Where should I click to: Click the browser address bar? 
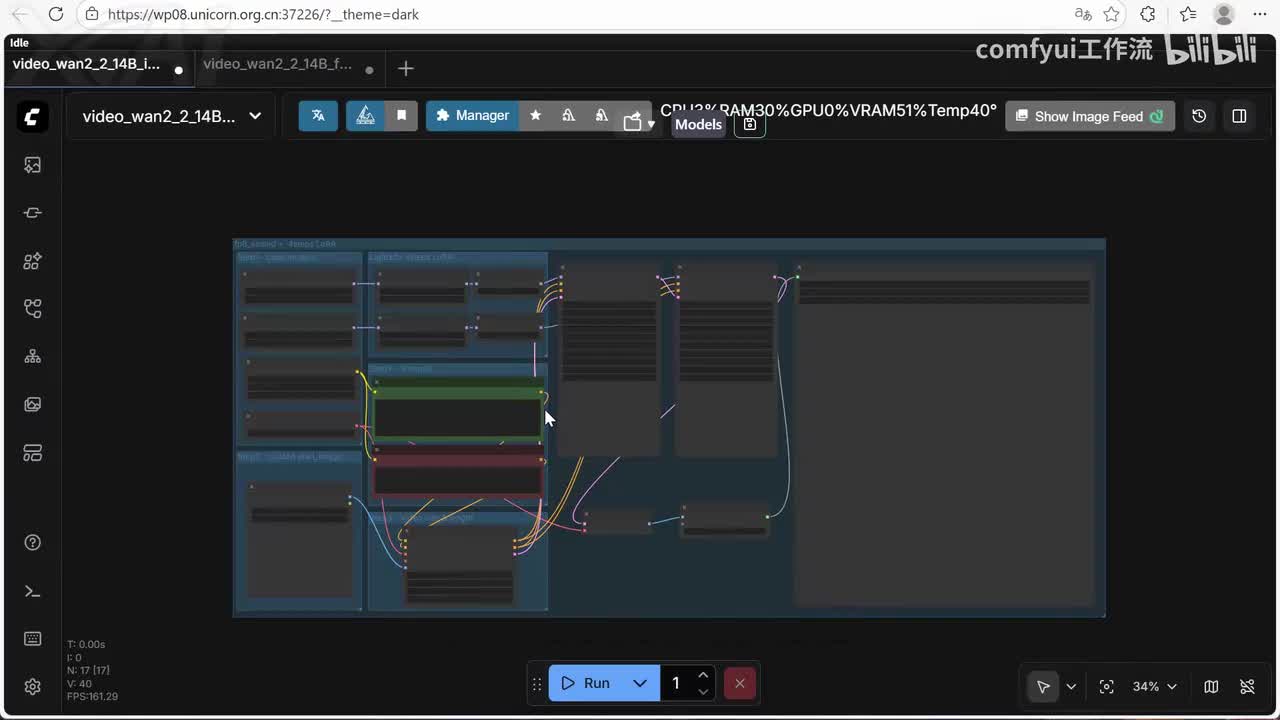click(x=571, y=15)
